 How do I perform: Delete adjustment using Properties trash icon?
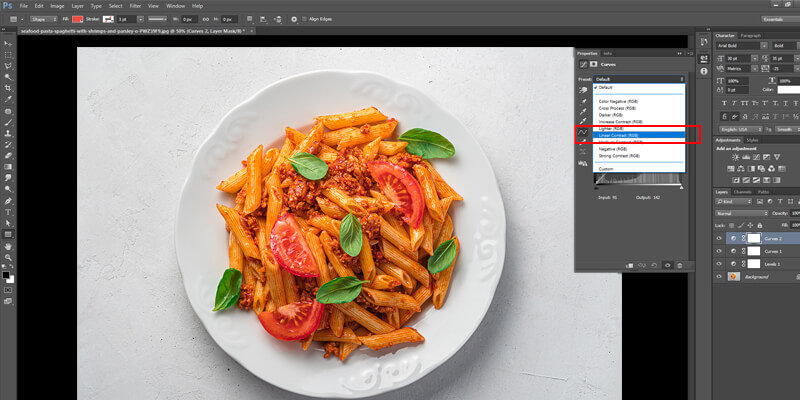680,265
